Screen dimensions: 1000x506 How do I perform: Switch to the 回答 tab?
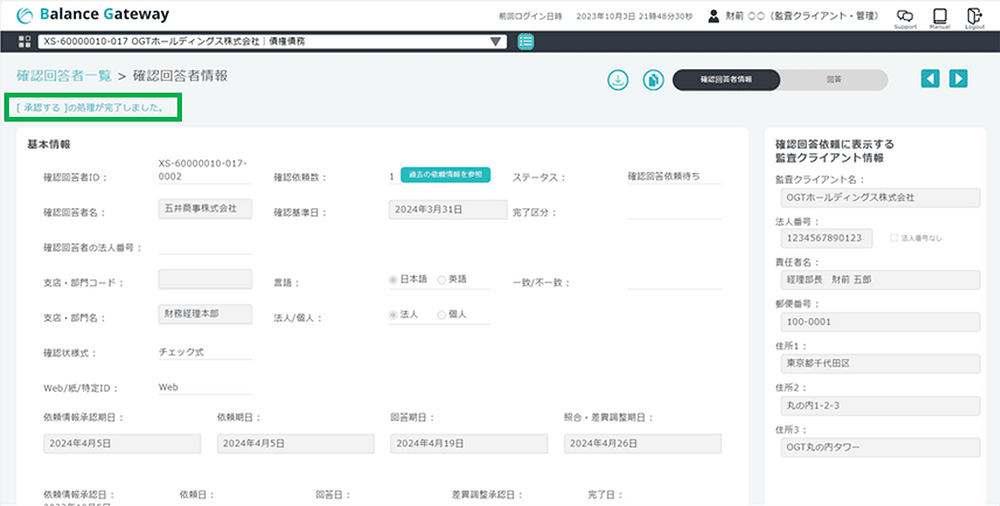pyautogui.click(x=833, y=80)
